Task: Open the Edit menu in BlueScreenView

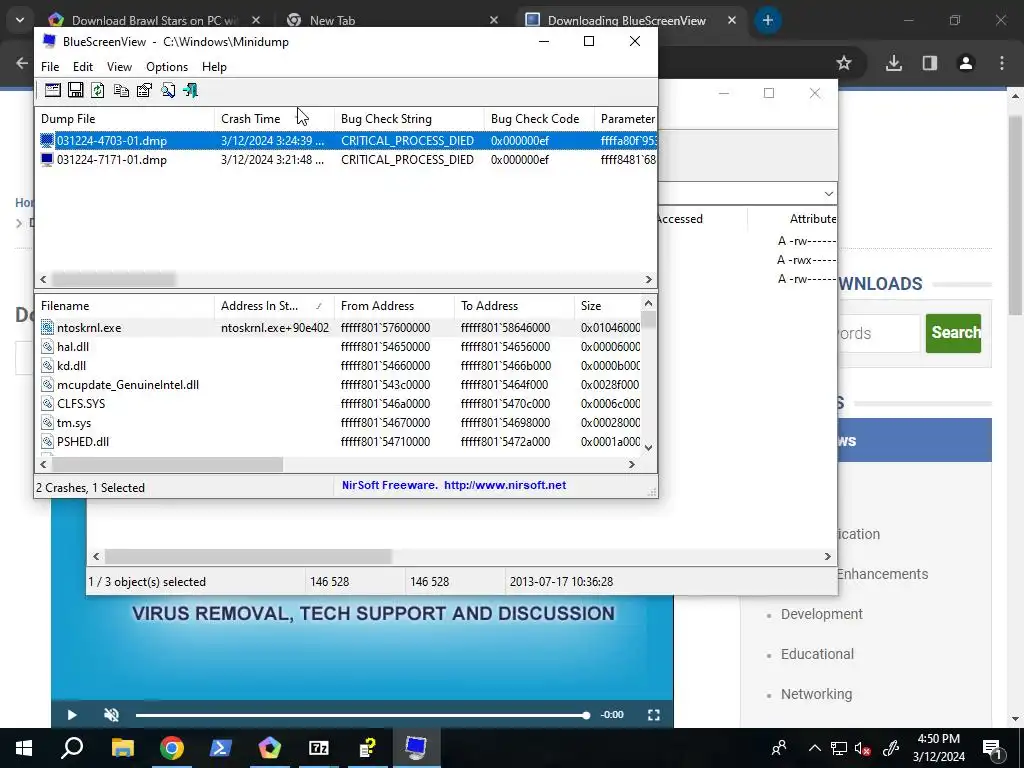Action: (83, 67)
